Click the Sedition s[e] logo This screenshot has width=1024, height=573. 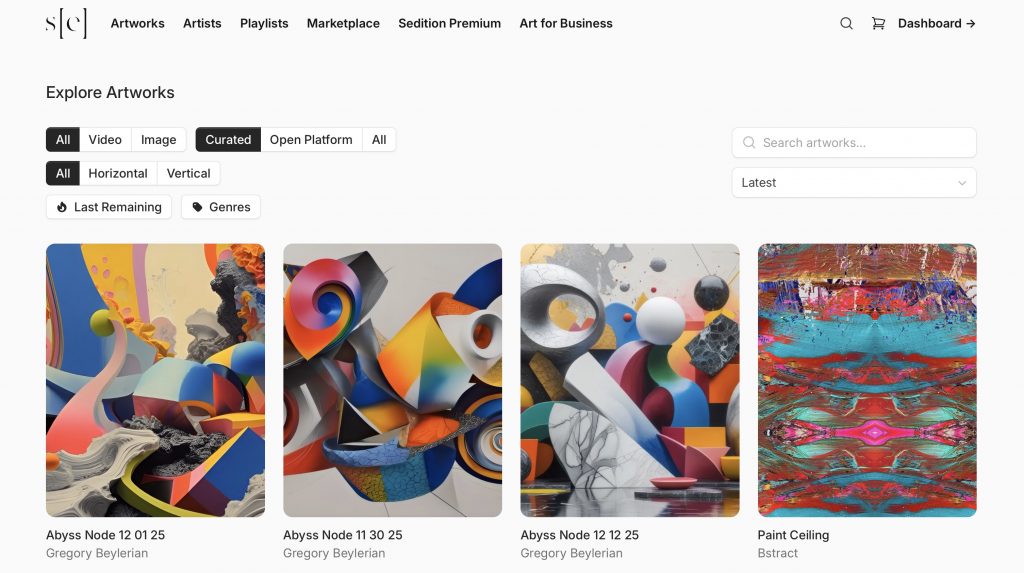(66, 23)
